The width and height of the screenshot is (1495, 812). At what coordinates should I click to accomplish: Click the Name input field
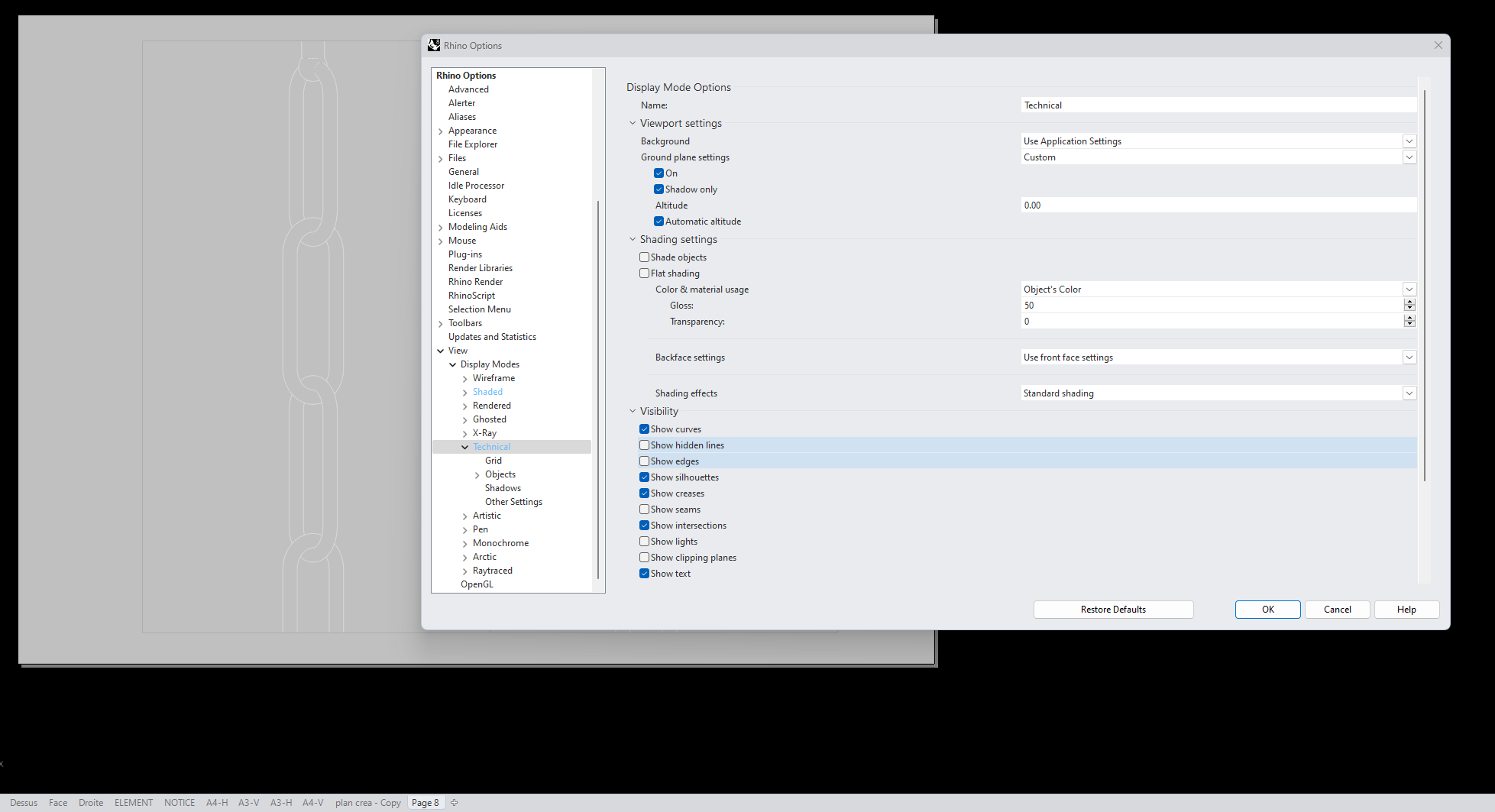pyautogui.click(x=1218, y=105)
